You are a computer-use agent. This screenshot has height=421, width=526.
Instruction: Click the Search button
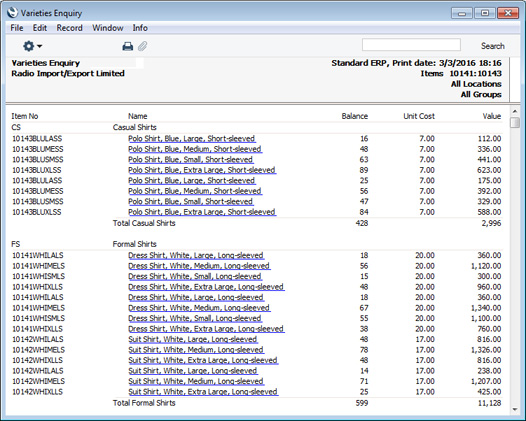(492, 46)
